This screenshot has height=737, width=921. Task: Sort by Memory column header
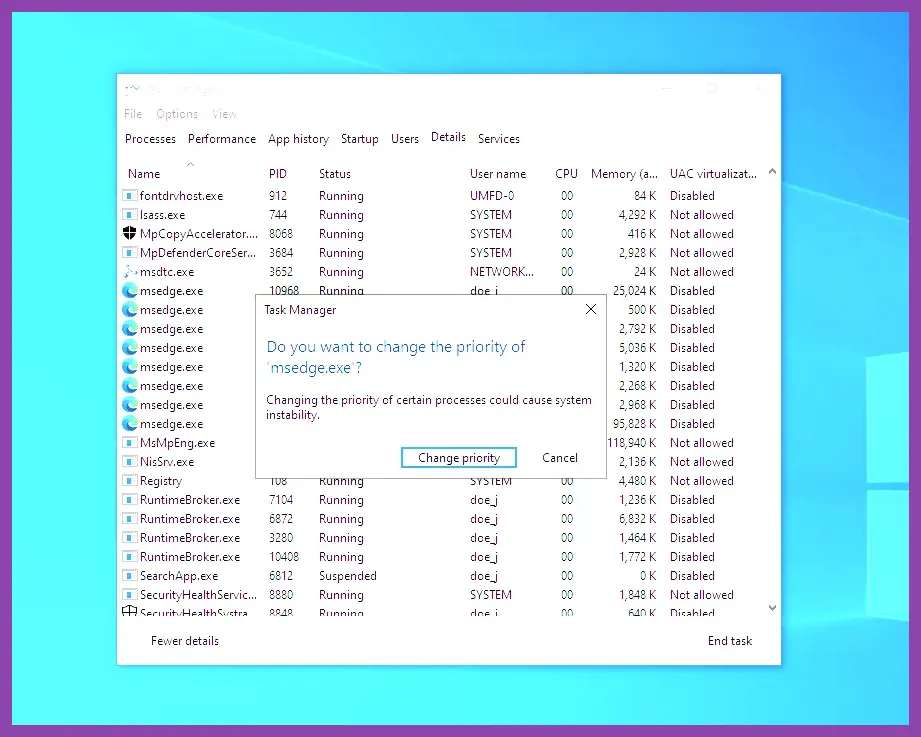pyautogui.click(x=624, y=174)
